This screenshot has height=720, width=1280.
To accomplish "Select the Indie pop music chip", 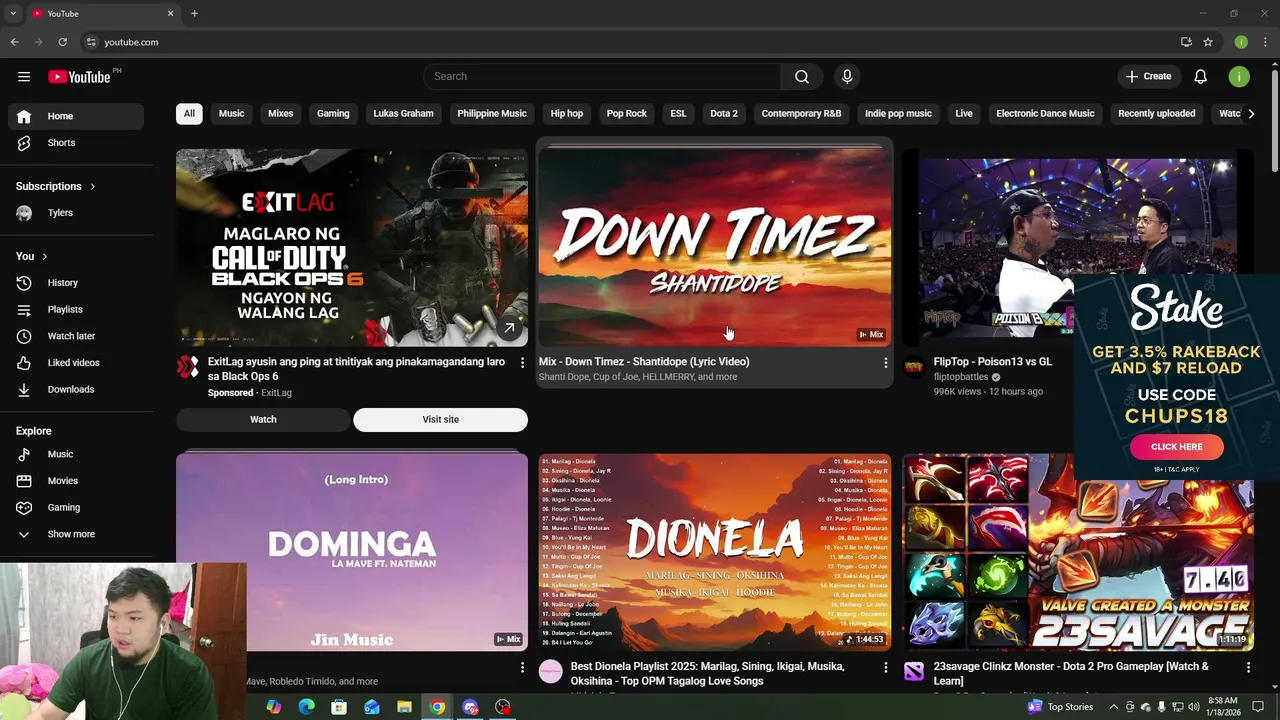I will pyautogui.click(x=898, y=113).
